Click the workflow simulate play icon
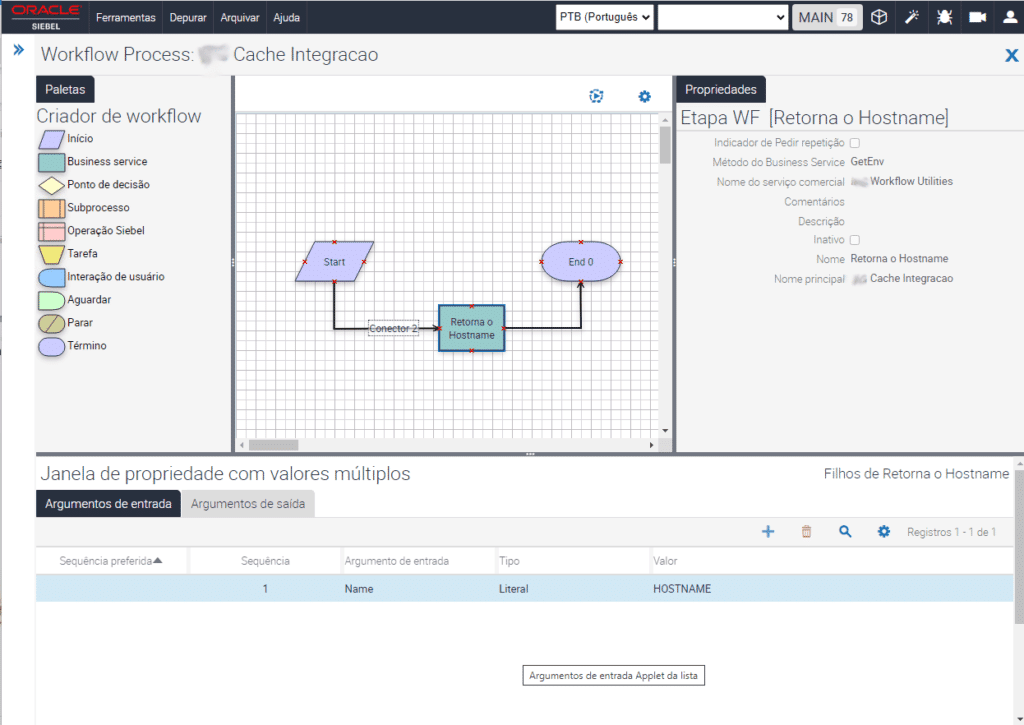 [596, 96]
